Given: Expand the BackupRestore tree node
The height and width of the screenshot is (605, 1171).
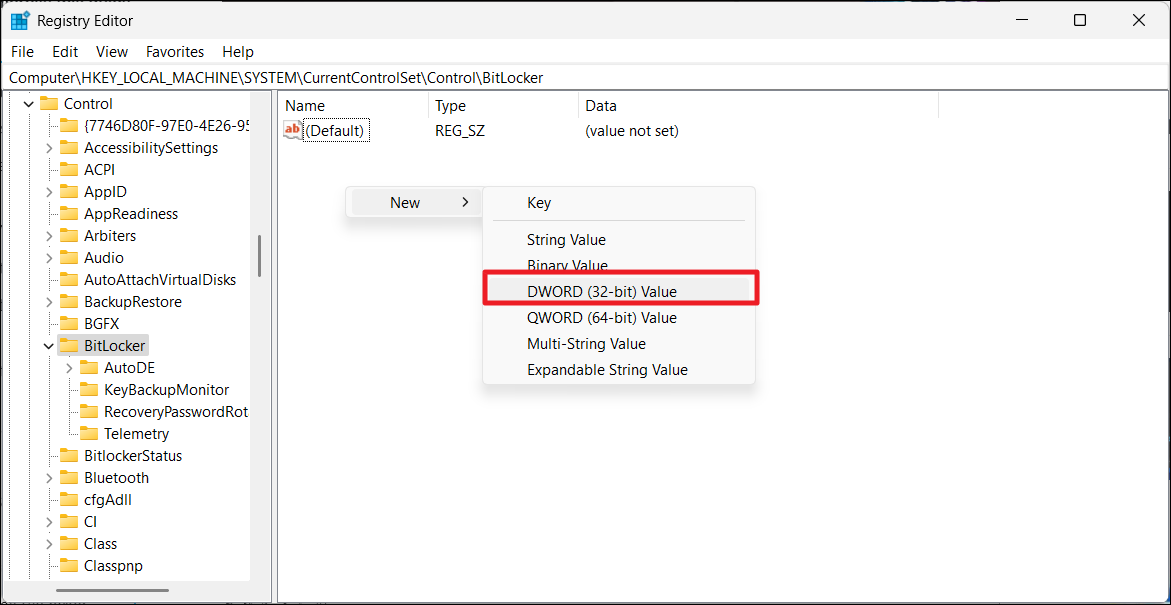Looking at the screenshot, I should pyautogui.click(x=49, y=302).
